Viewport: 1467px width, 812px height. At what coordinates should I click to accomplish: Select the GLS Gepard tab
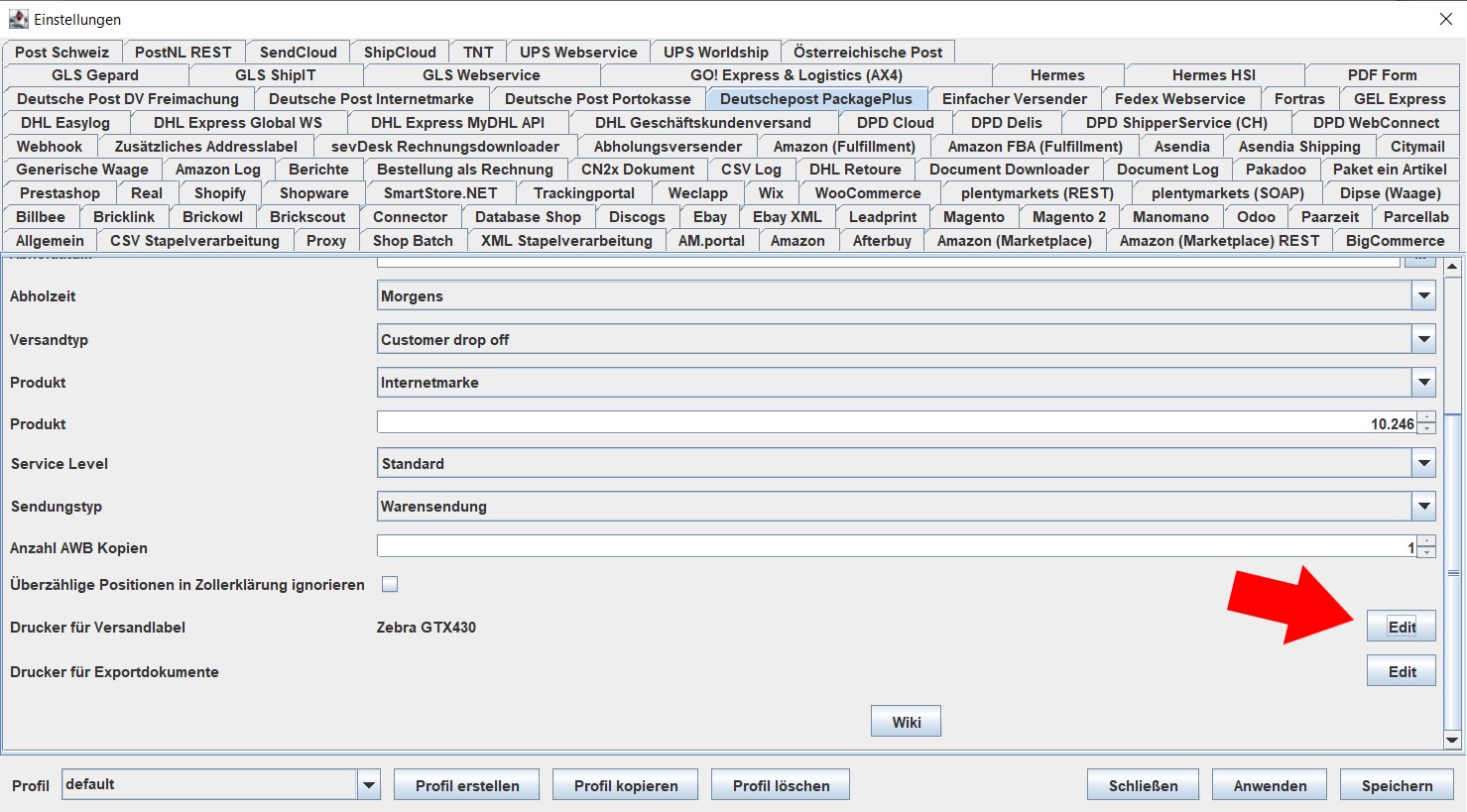95,75
